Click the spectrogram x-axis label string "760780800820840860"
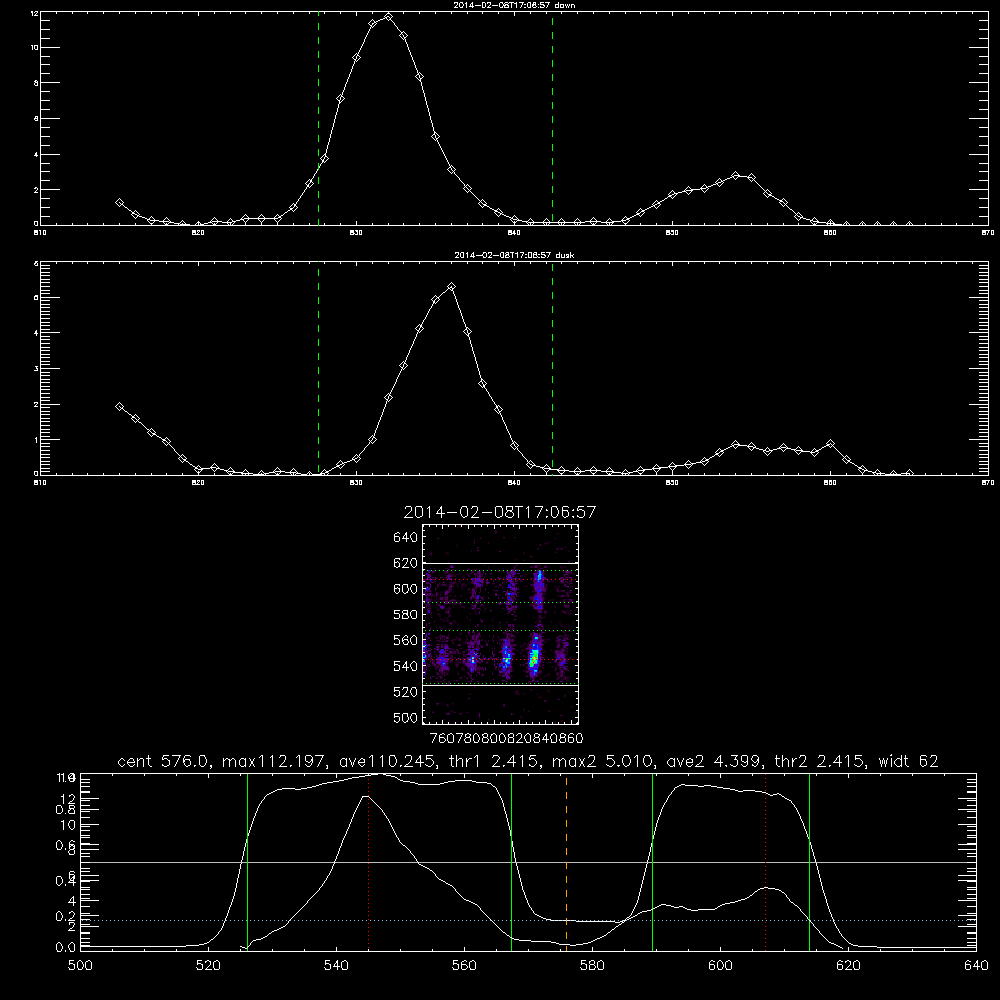 pyautogui.click(x=506, y=738)
